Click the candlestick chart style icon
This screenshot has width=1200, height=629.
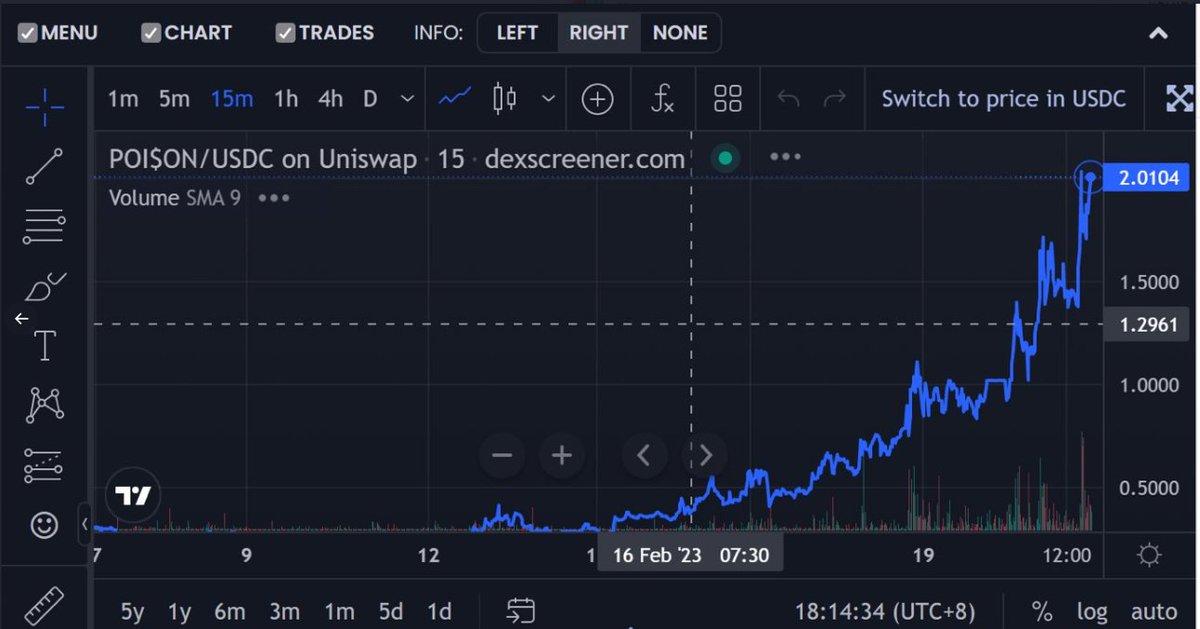505,98
